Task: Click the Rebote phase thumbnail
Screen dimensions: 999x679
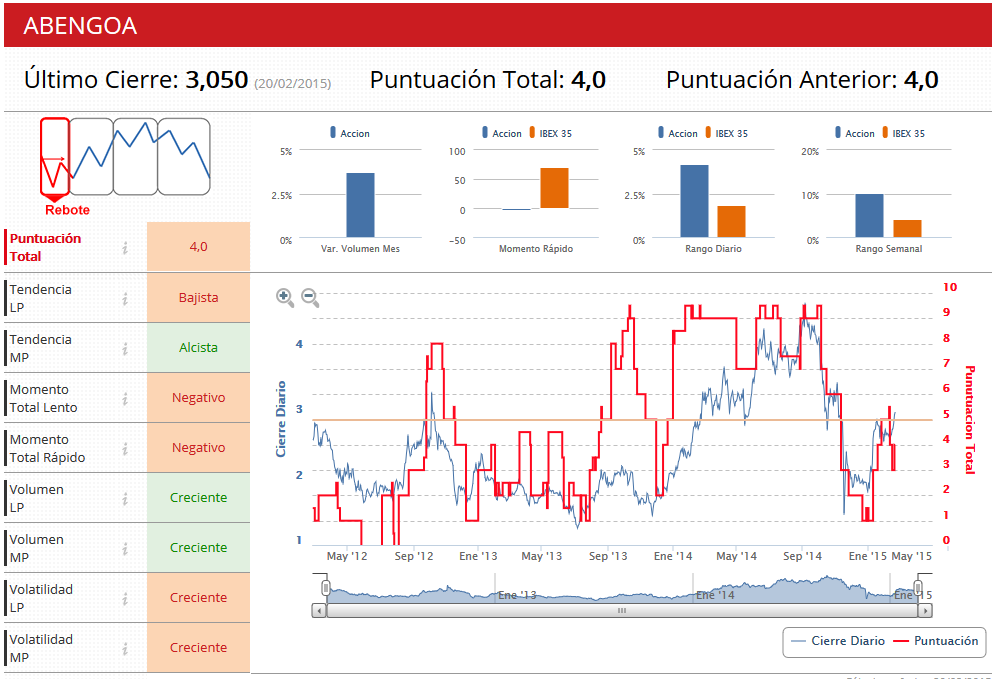Action: tap(55, 157)
